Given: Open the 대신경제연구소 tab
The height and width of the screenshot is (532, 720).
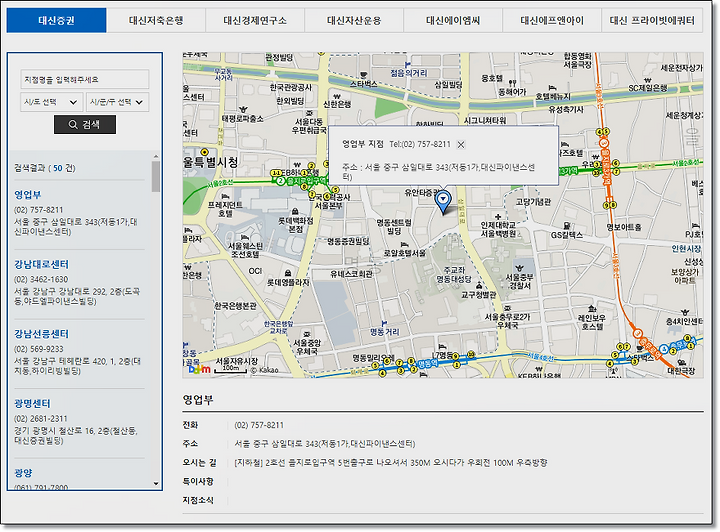Looking at the screenshot, I should tap(255, 21).
